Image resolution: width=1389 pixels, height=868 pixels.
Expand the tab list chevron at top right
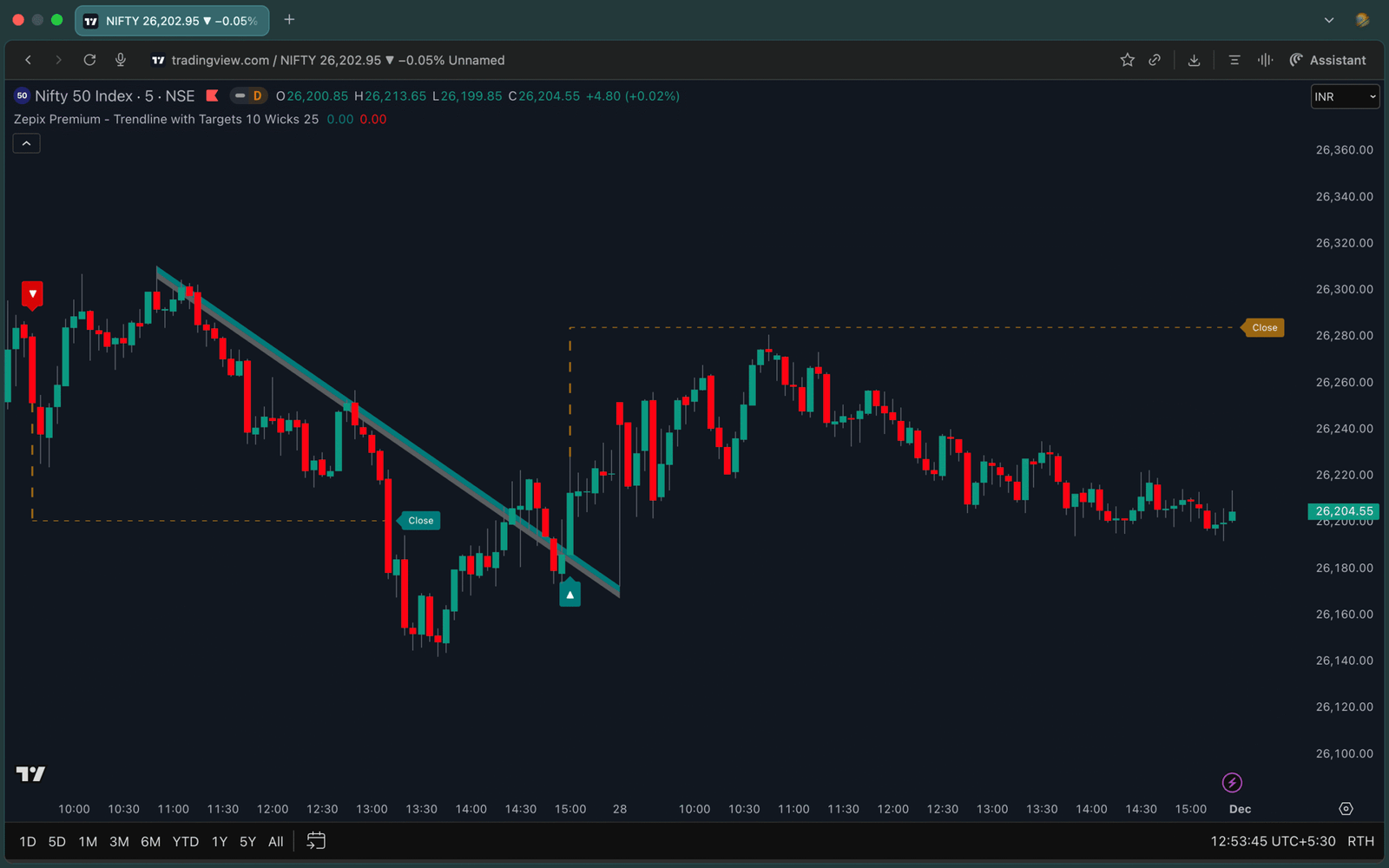(1328, 20)
